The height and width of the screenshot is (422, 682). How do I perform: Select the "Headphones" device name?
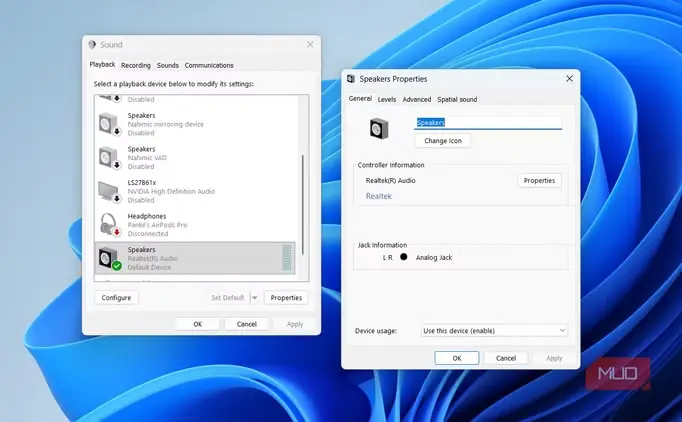point(147,216)
